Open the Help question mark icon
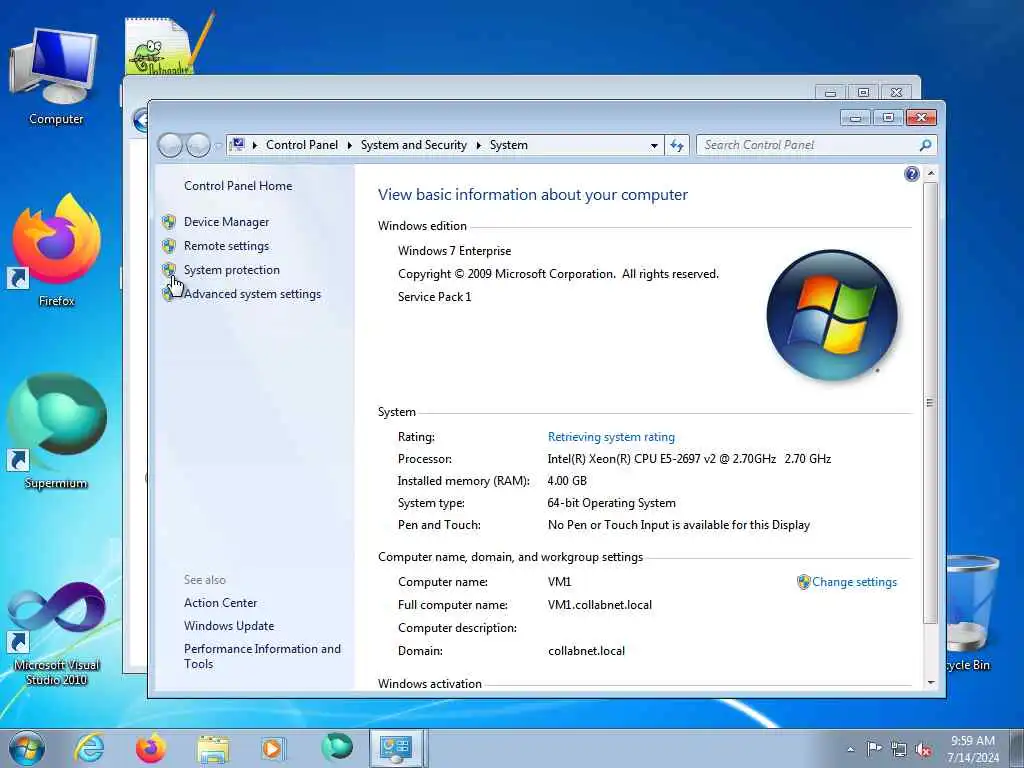 (912, 174)
